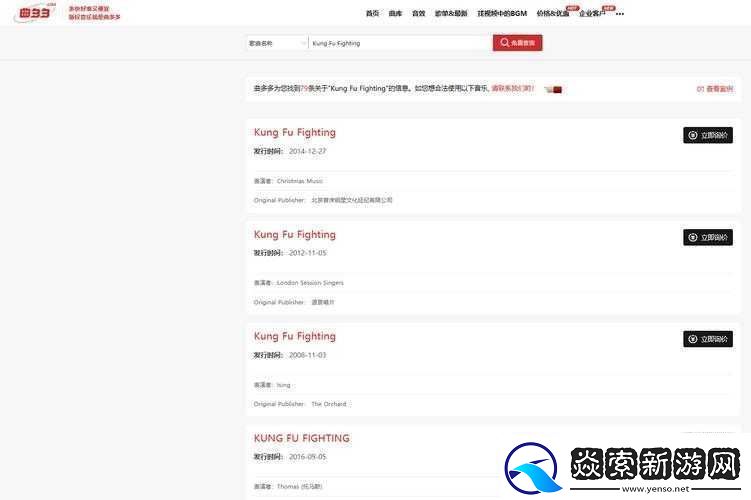The height and width of the screenshot is (500, 751).
Task: Click the circle icon in the London Session Singers result button
Action: [x=693, y=238]
